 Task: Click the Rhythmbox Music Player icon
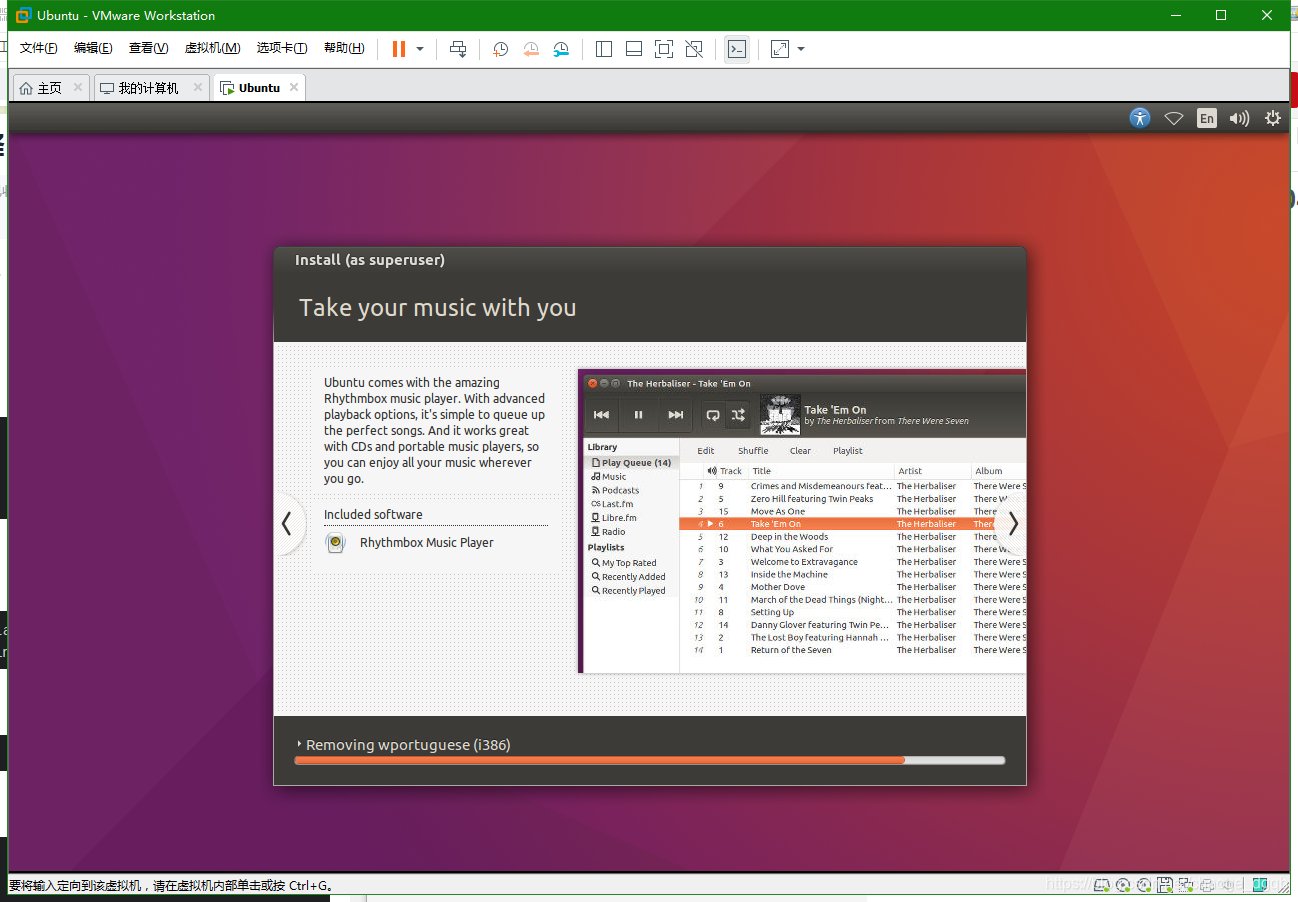pos(336,543)
